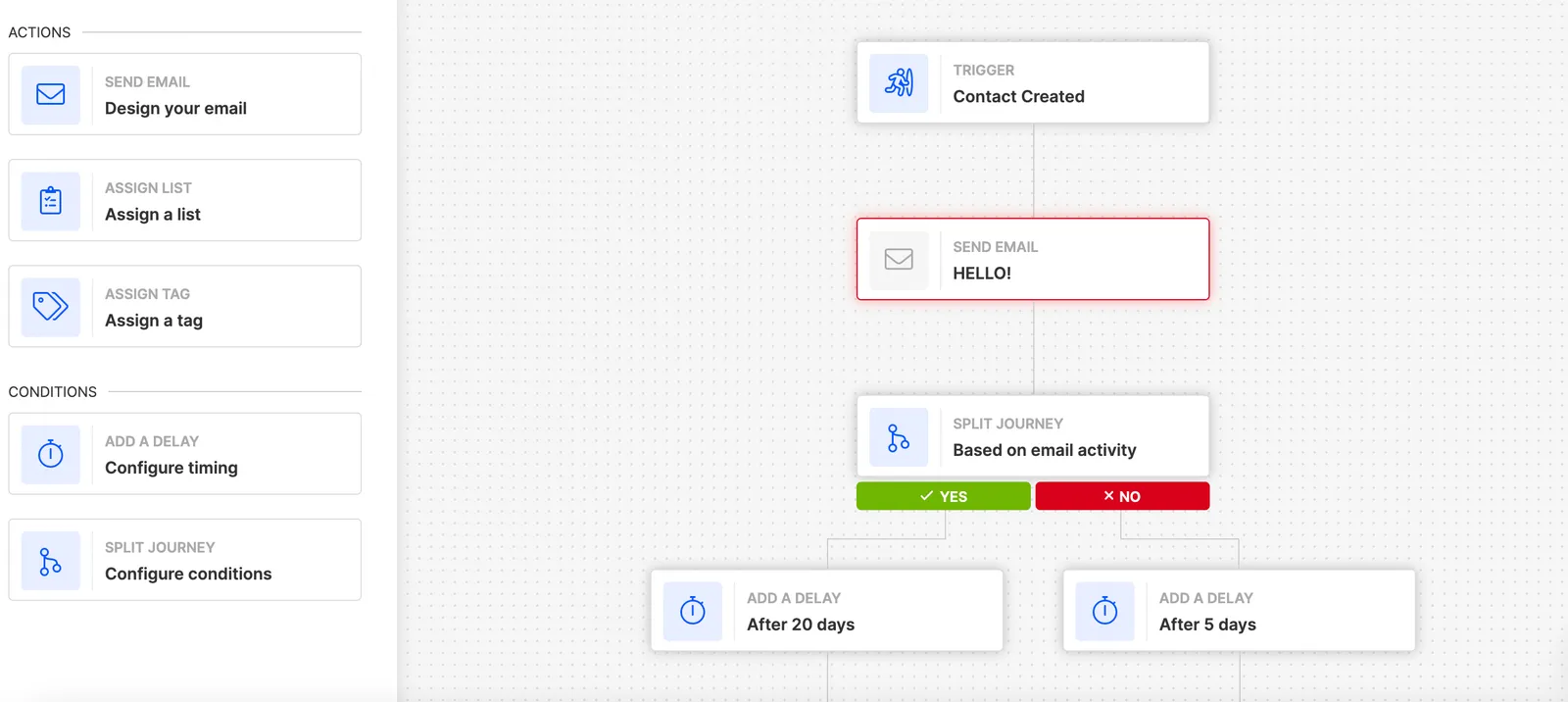Click the envelope icon in Send Email action

51,94
